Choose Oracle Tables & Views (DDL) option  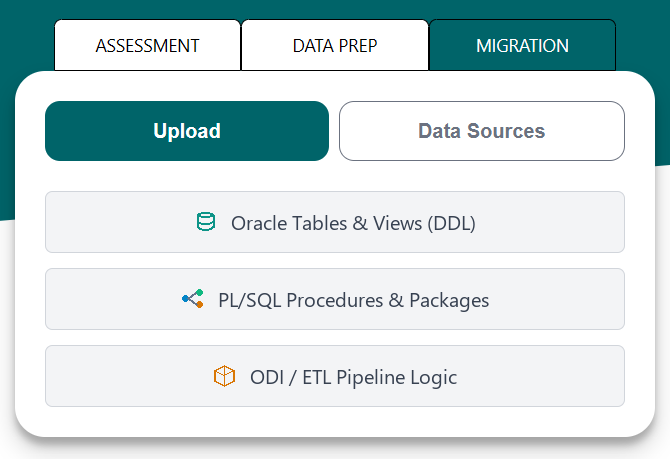point(335,222)
